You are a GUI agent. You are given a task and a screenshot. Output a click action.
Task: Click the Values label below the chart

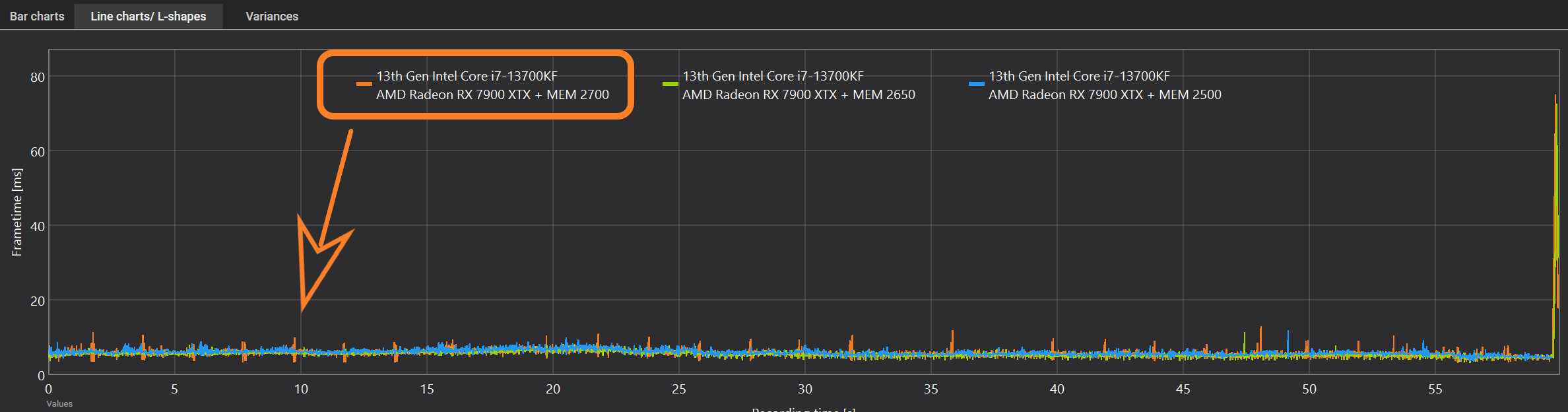[x=59, y=403]
